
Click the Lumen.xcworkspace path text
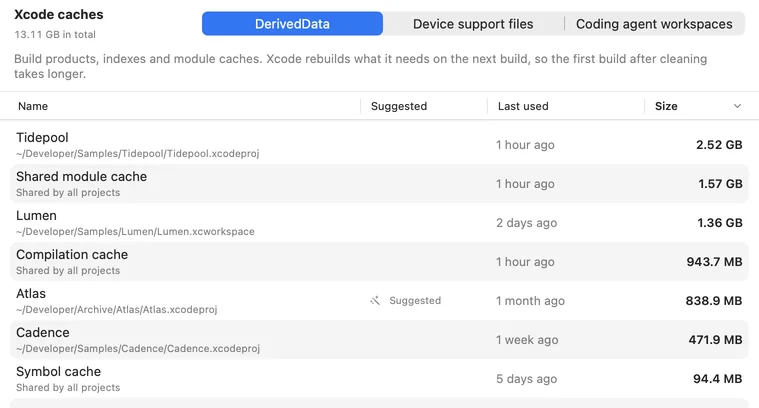[135, 231]
